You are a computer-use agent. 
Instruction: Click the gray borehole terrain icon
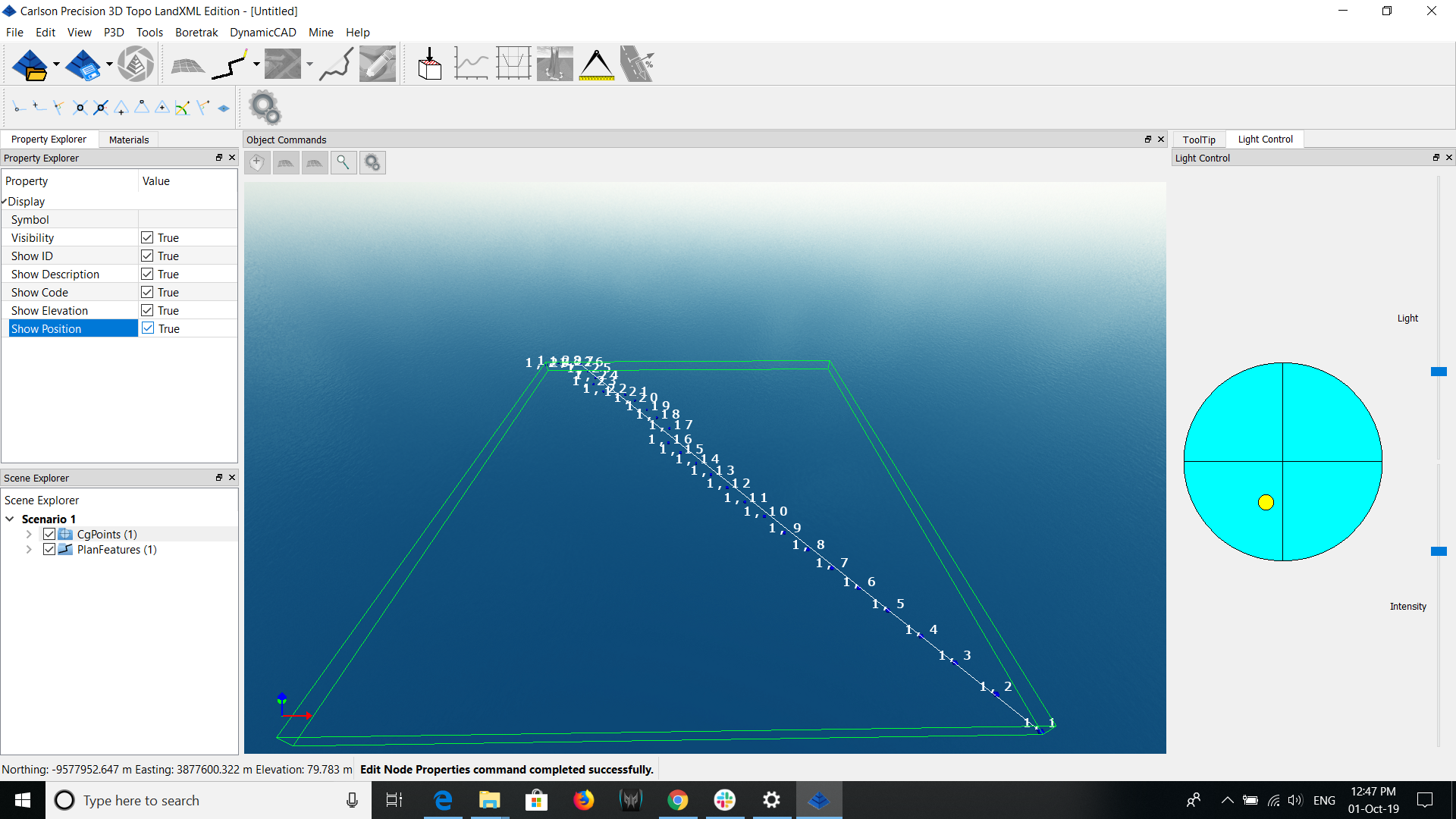(555, 64)
